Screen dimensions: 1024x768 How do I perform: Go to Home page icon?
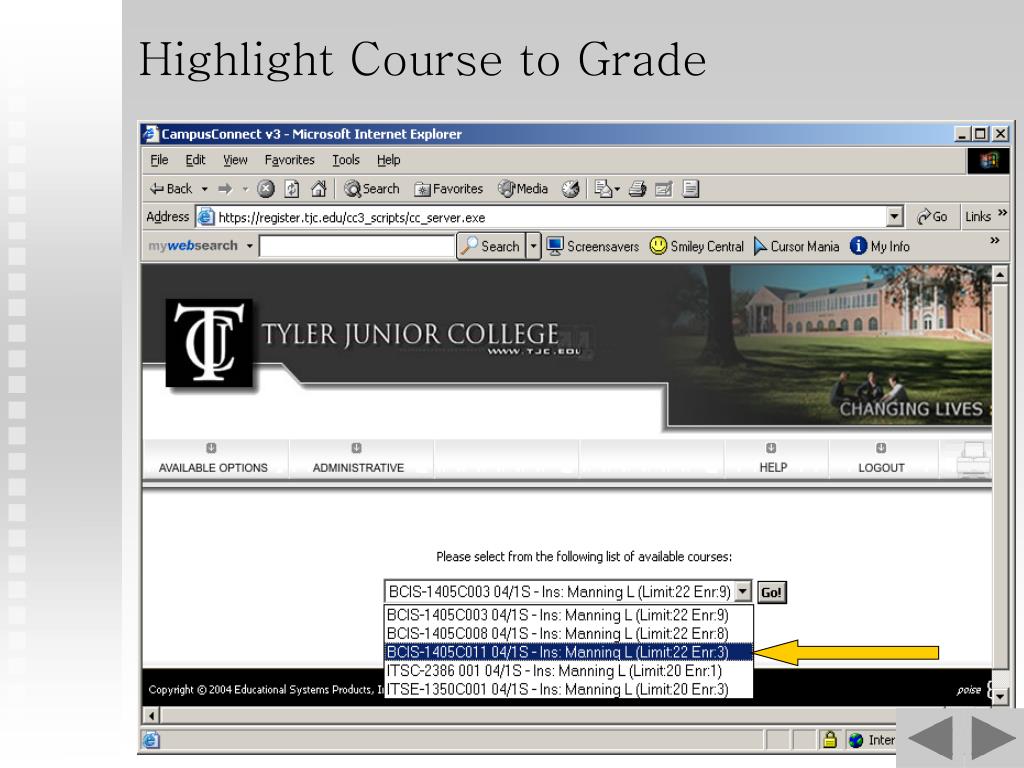(319, 189)
